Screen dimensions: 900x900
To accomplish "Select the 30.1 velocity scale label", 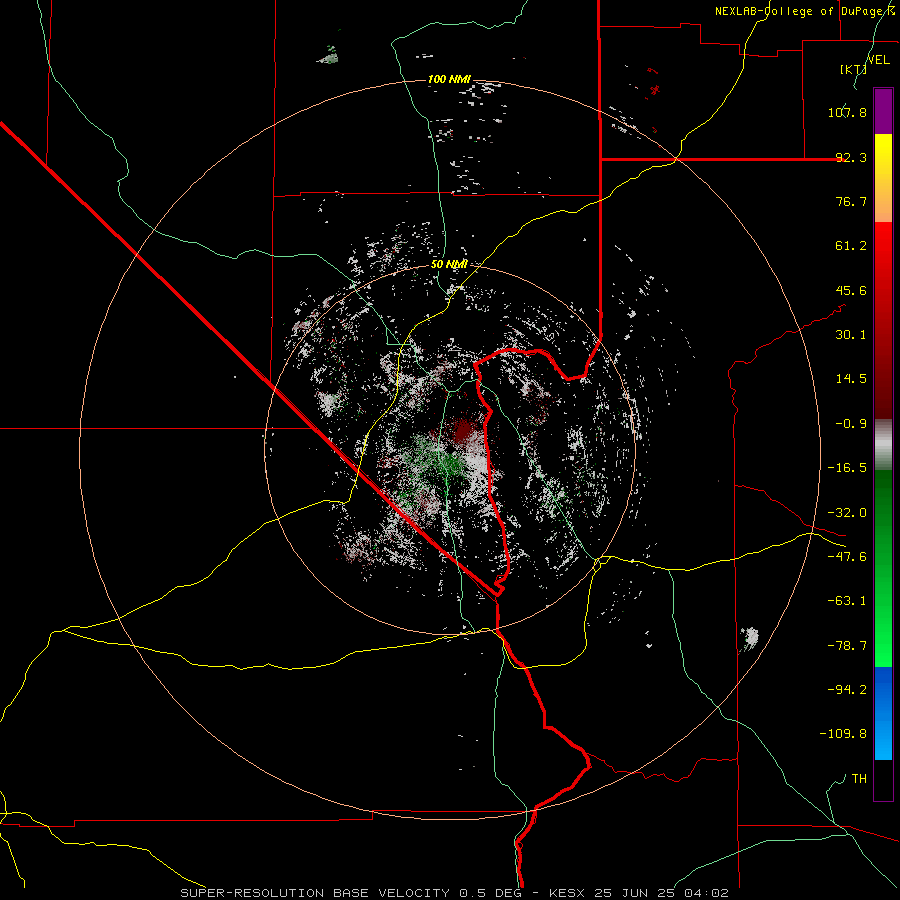I will 851,335.
